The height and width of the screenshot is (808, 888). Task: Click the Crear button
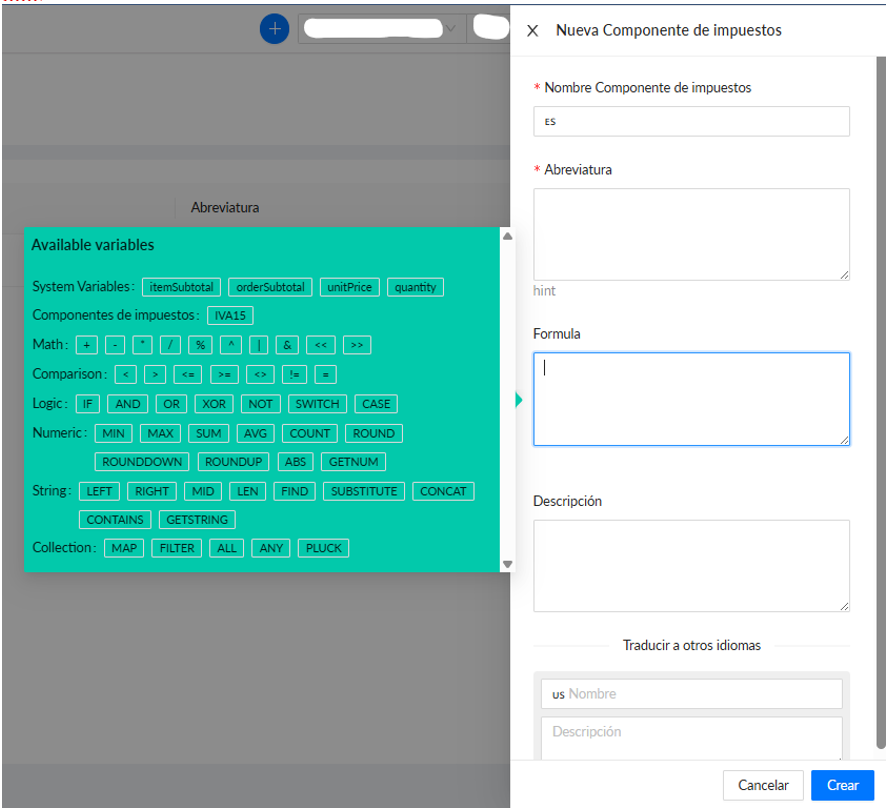point(843,785)
